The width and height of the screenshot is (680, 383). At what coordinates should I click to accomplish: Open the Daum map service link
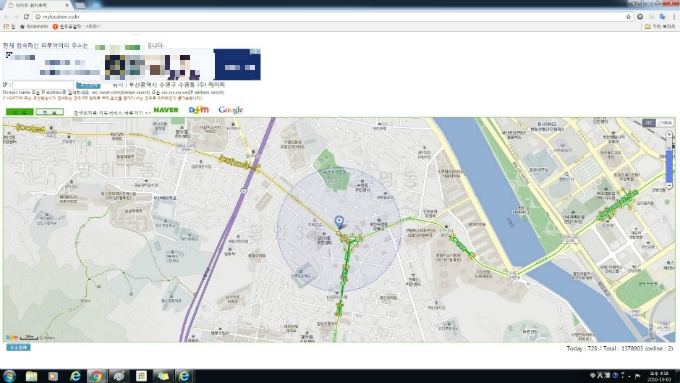point(199,110)
